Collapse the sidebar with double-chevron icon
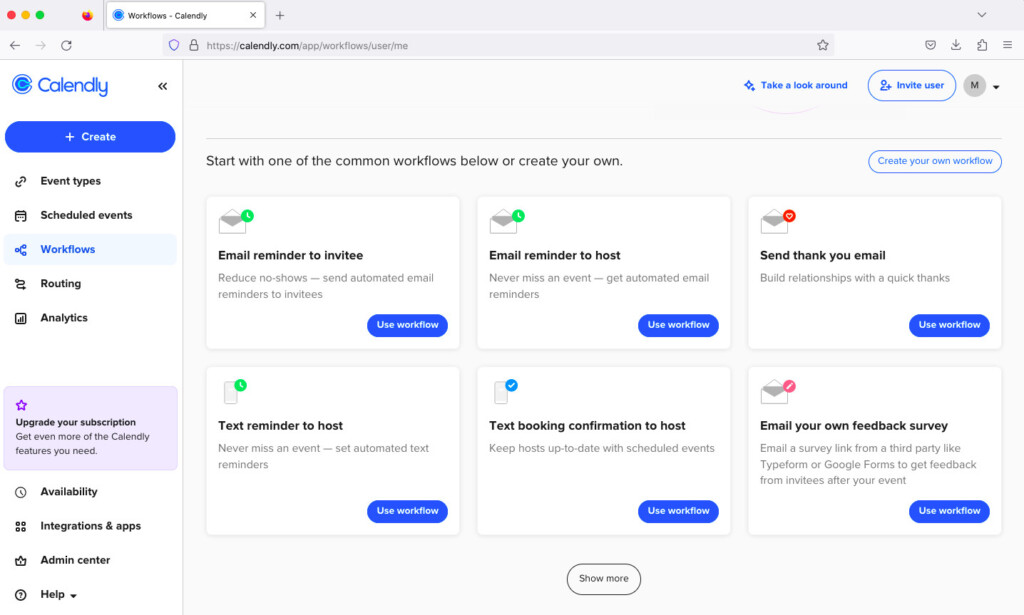The image size is (1024, 615). 162,87
